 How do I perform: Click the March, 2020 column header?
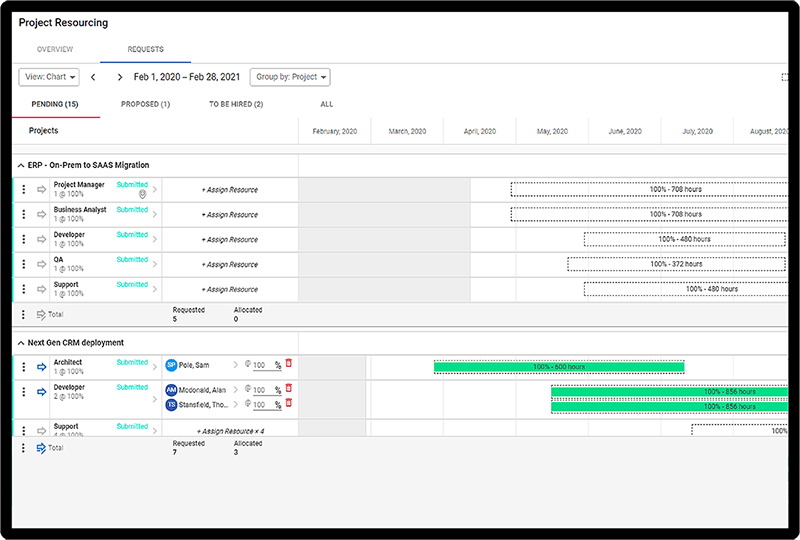pos(407,131)
